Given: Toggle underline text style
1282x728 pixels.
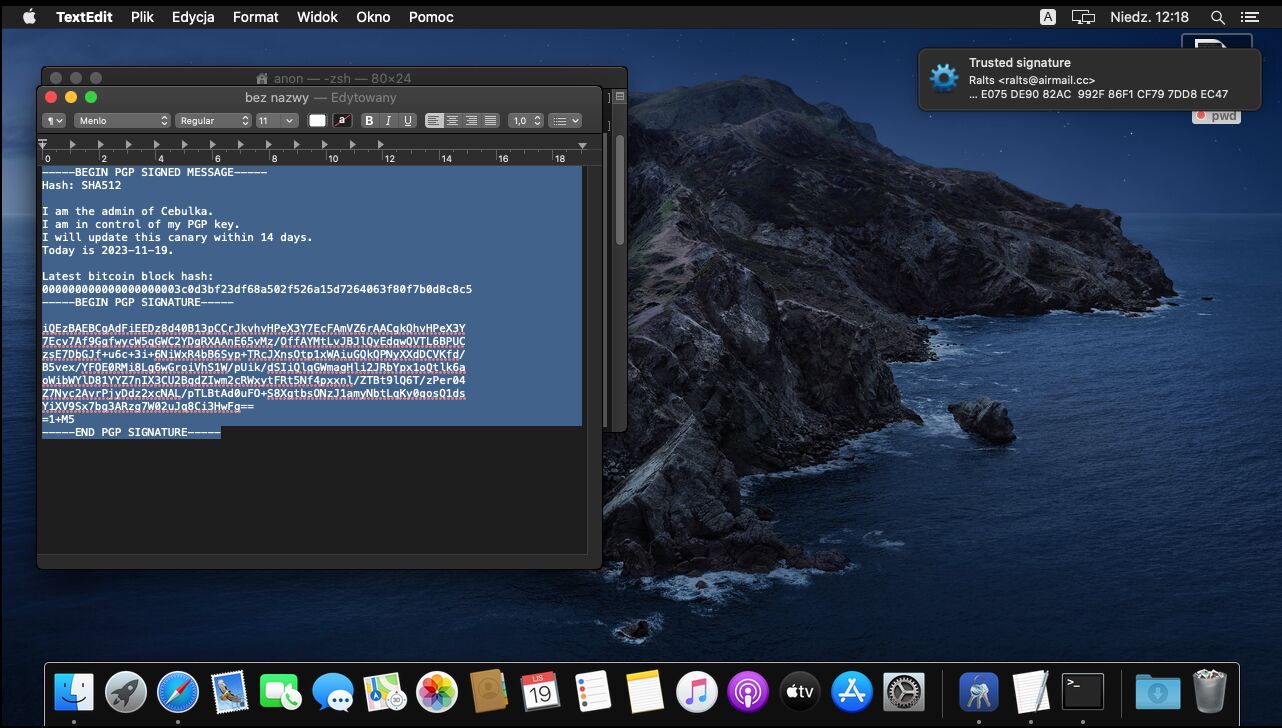Looking at the screenshot, I should (x=407, y=121).
